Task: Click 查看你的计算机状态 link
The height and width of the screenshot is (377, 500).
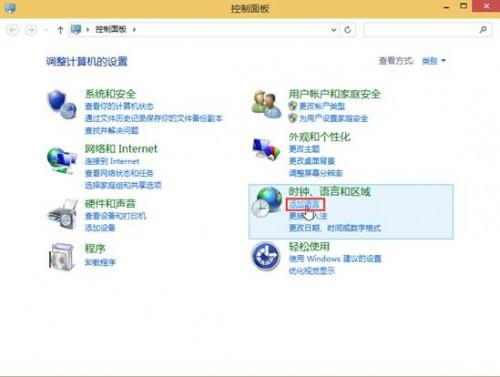Action: tap(119, 106)
